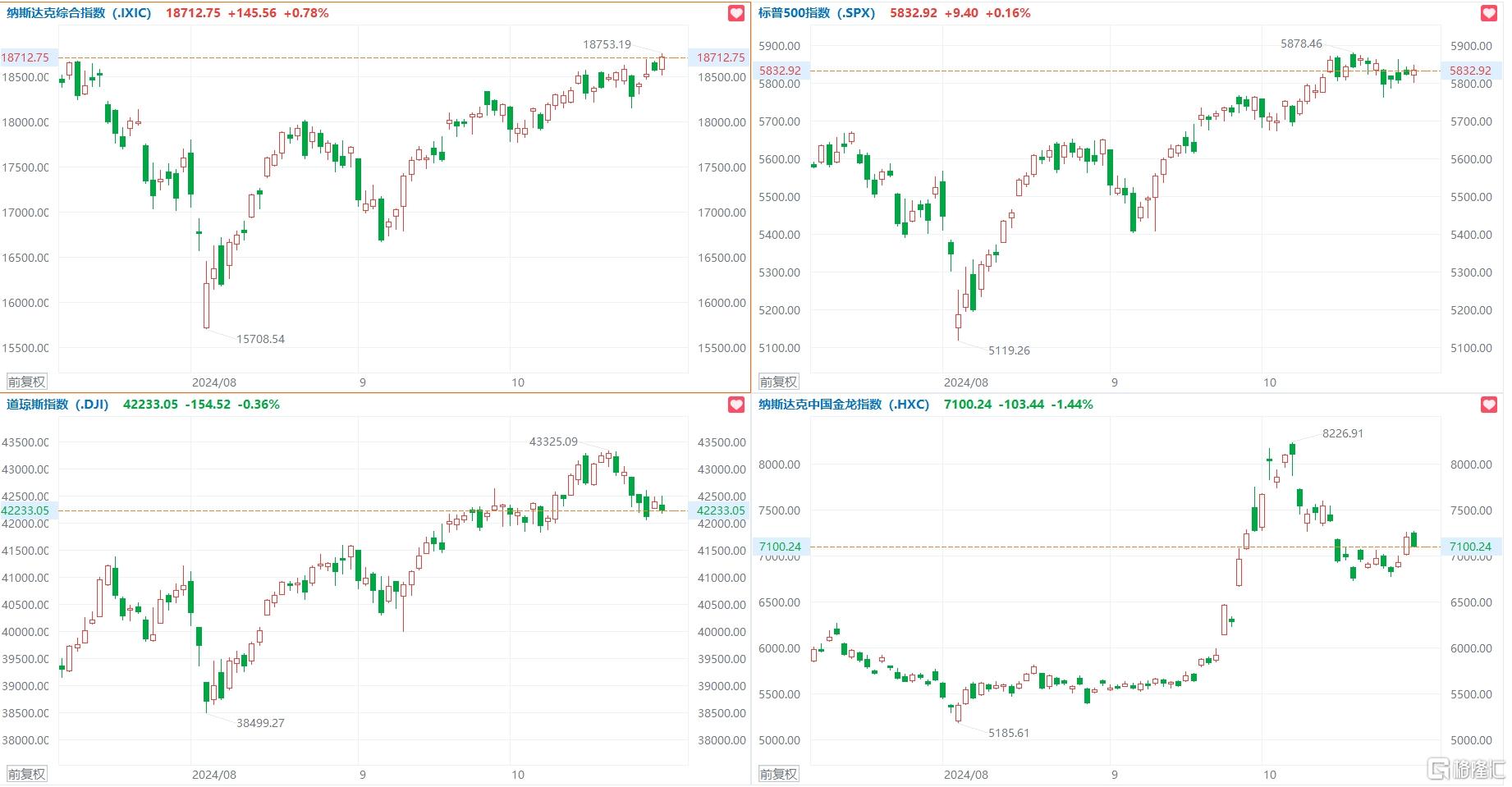1512x787 pixels.
Task: Click the 纳斯达克中国金龙指数 (.HXC) title
Action: pos(844,405)
